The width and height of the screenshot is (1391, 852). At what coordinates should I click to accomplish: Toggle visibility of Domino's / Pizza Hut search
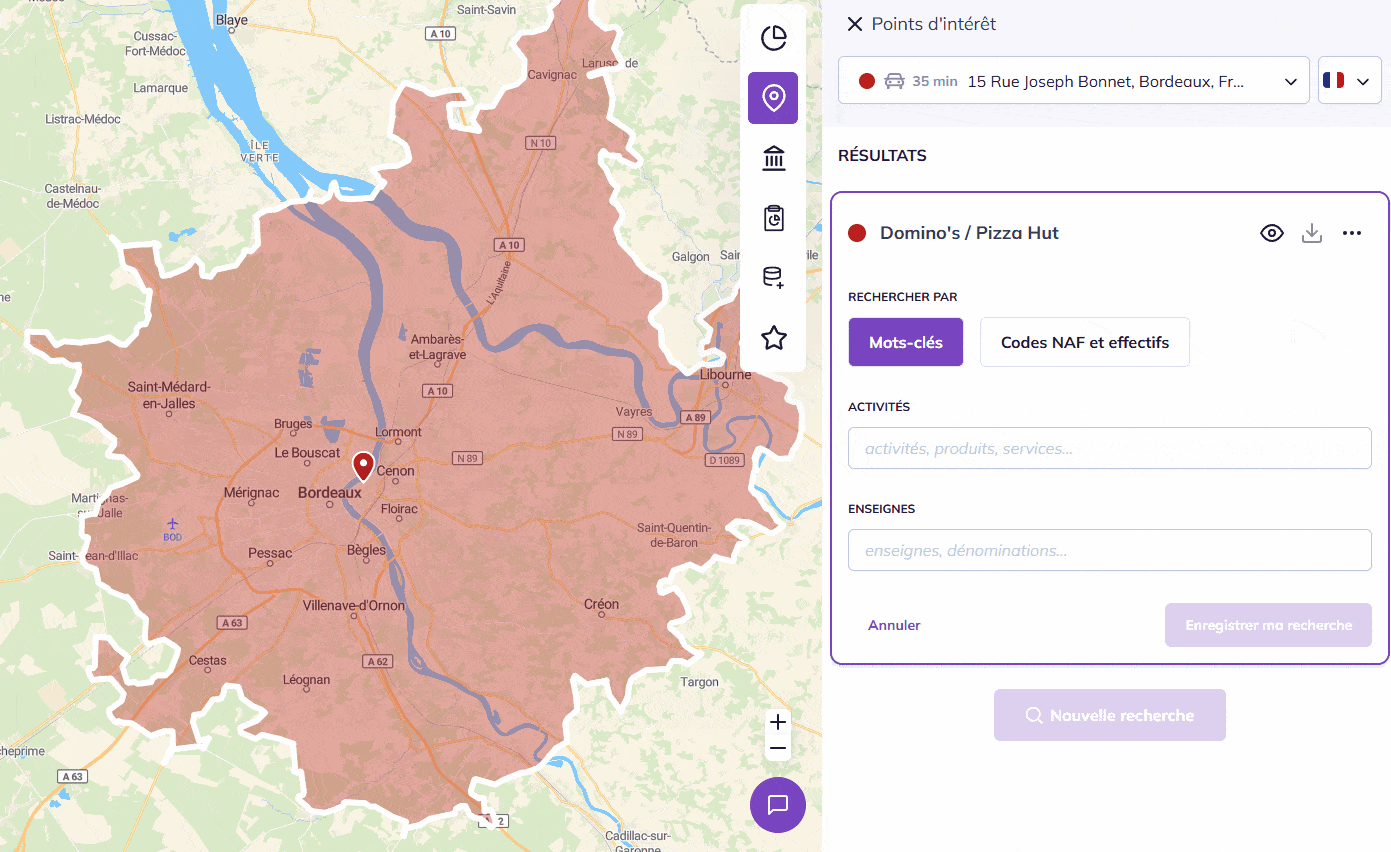coord(1272,233)
